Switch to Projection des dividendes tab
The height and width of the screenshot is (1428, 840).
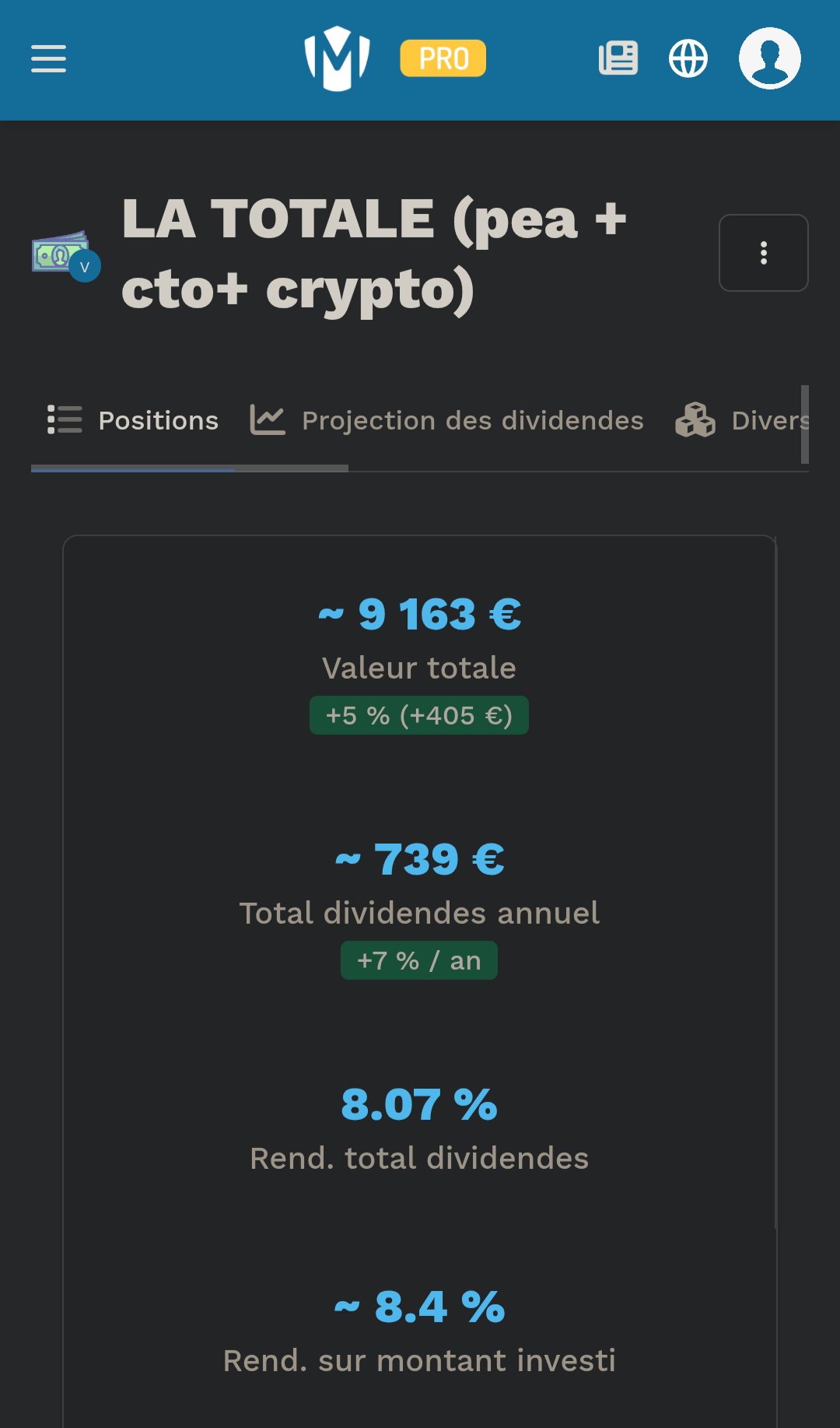(x=446, y=420)
